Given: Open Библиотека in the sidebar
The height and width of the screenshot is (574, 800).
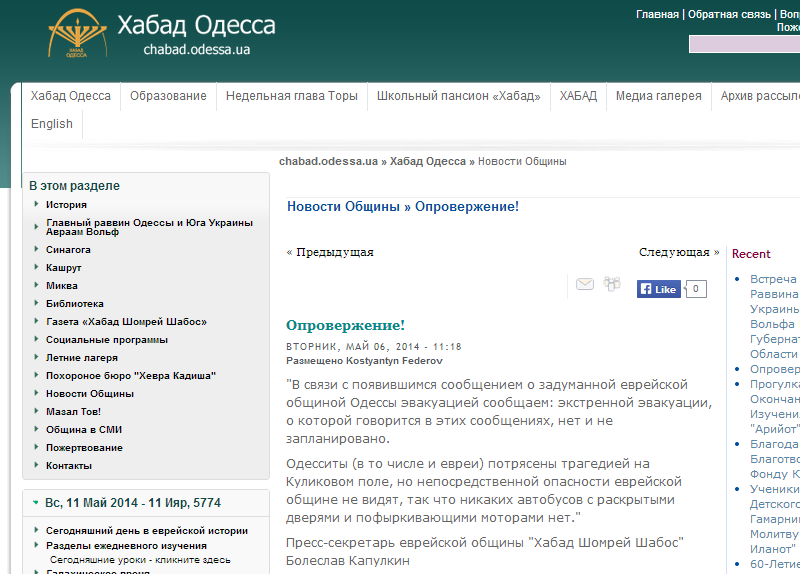Looking at the screenshot, I should [74, 304].
